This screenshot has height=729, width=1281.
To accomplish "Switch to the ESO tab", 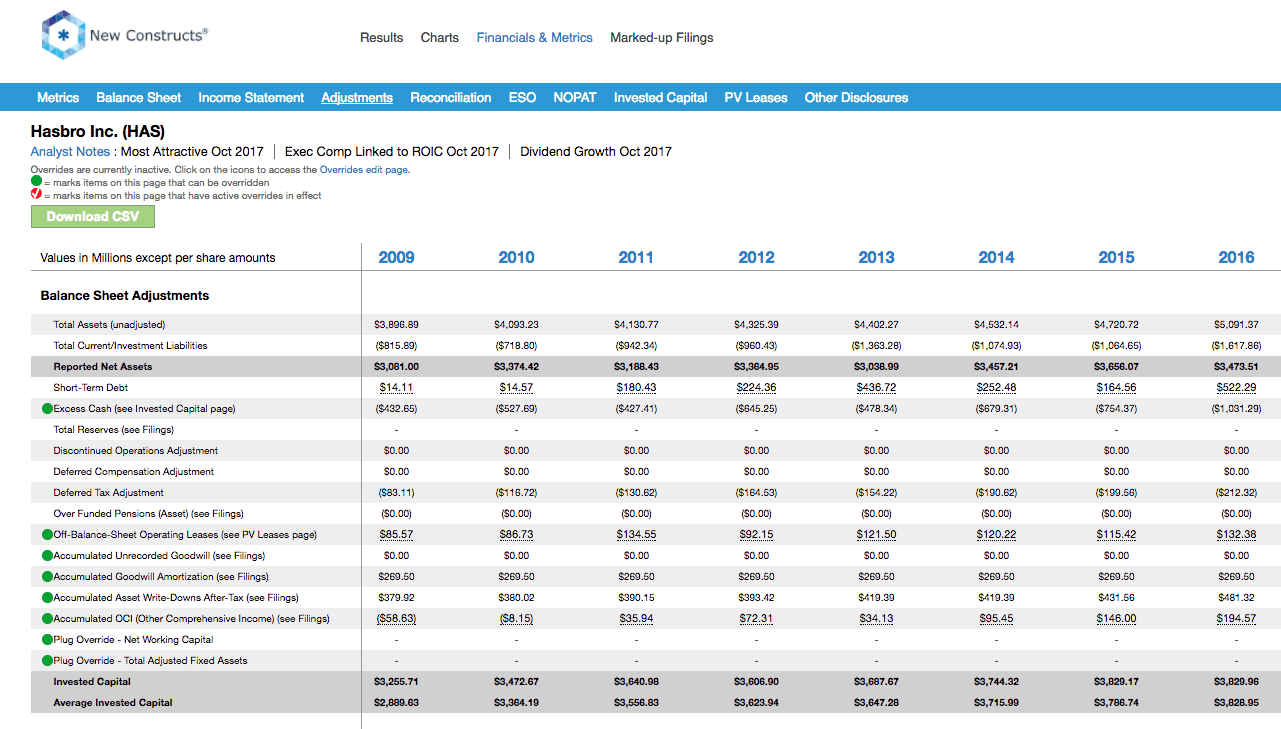I will point(522,98).
